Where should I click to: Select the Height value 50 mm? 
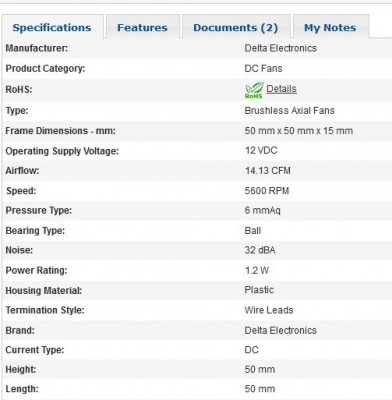[260, 369]
